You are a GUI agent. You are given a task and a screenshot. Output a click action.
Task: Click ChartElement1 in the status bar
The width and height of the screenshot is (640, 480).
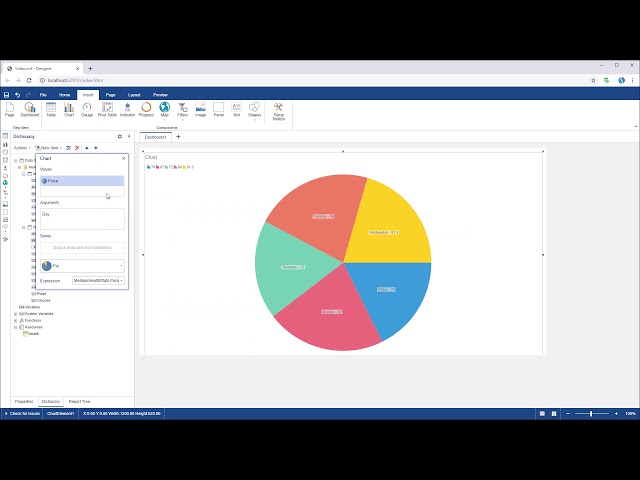(61, 413)
